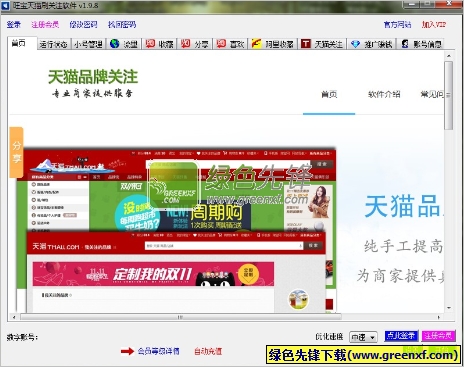Click the blue 点此登录 button

click(401, 336)
